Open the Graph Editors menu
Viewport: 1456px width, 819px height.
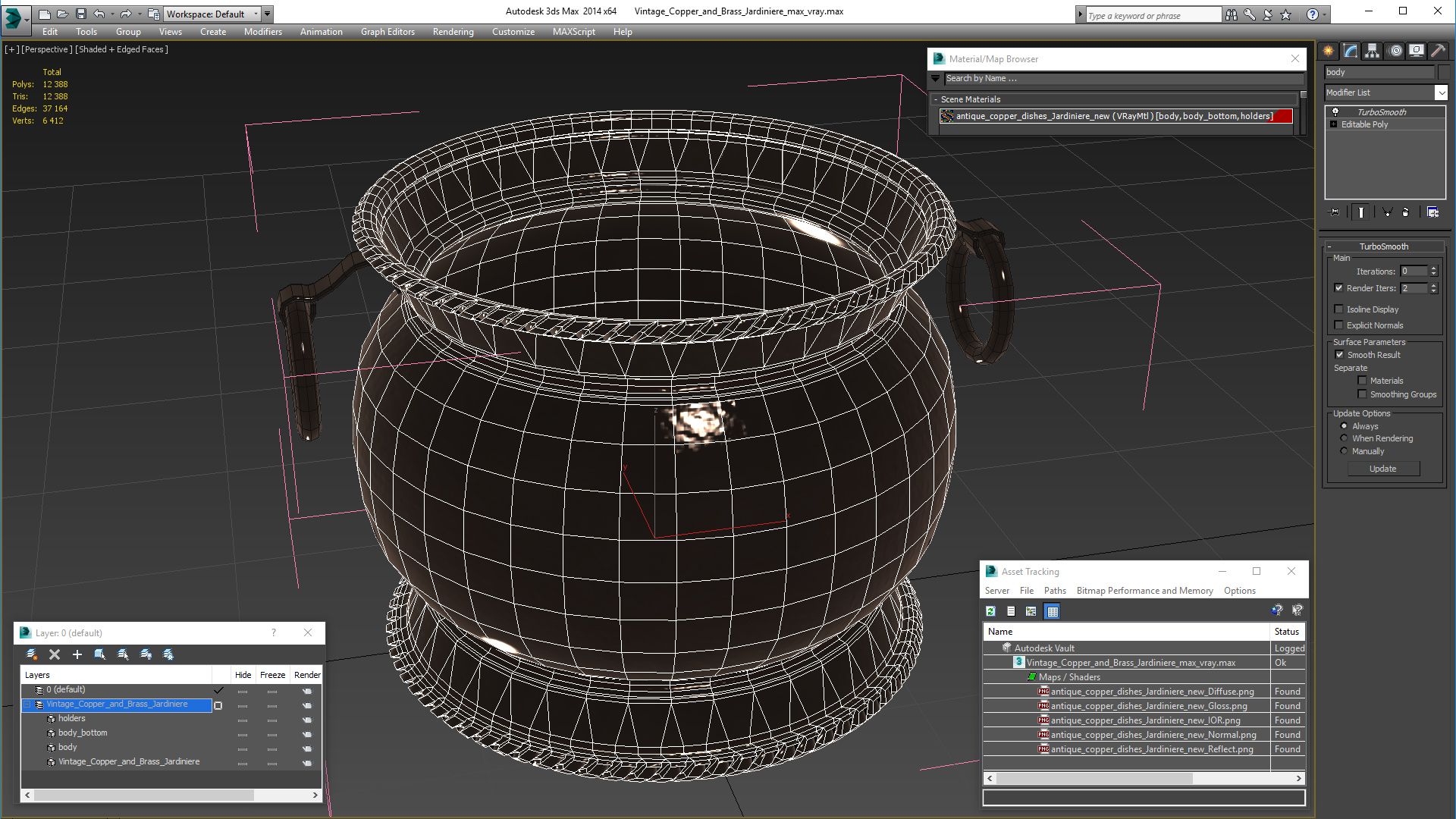(x=388, y=32)
